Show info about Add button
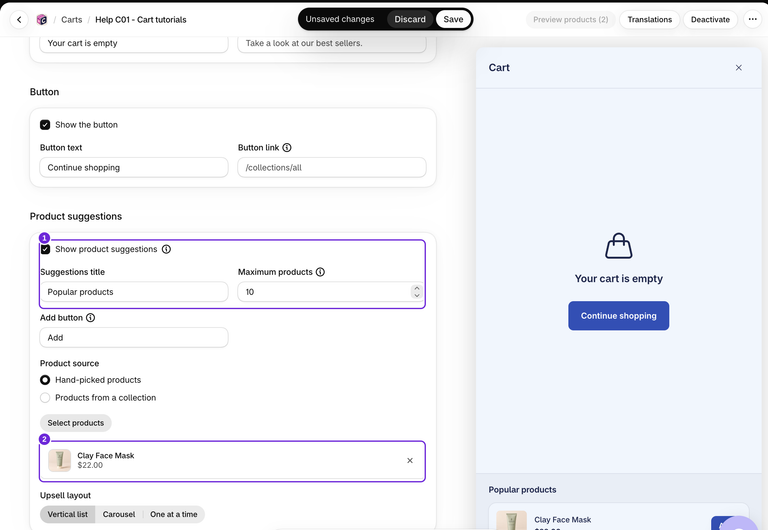Screen dimensions: 768x530 91,318
